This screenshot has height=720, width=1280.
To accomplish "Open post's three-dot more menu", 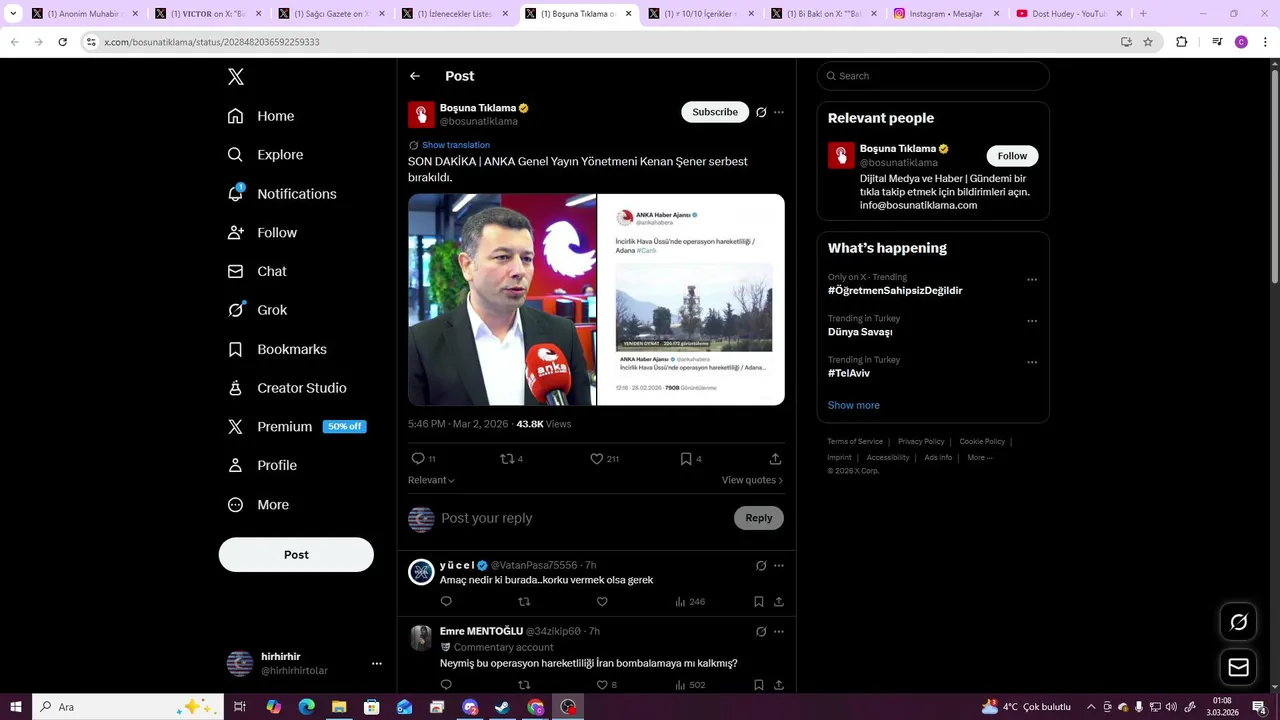I will point(779,112).
